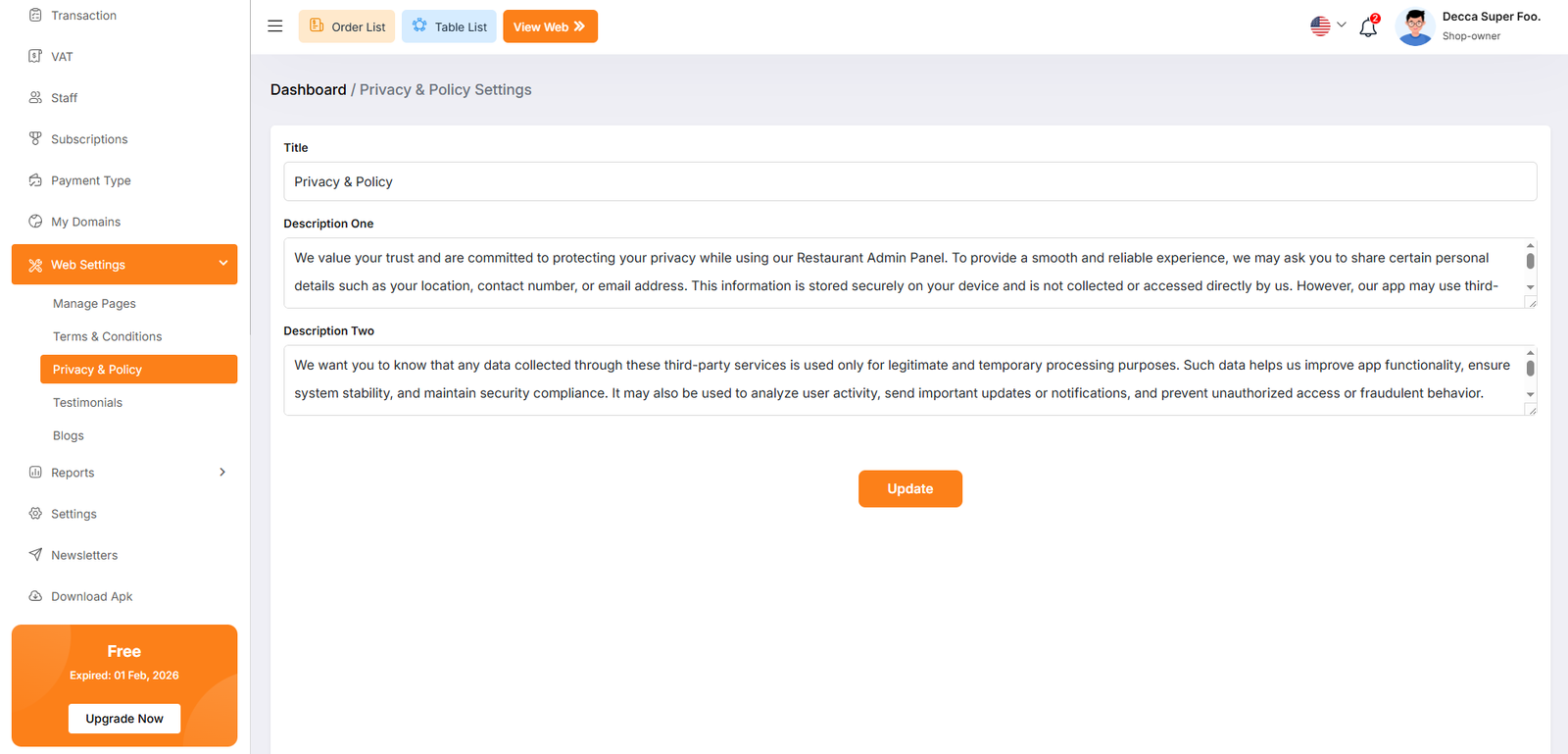The image size is (1568, 754).
Task: Open the notification bell
Action: (1368, 27)
